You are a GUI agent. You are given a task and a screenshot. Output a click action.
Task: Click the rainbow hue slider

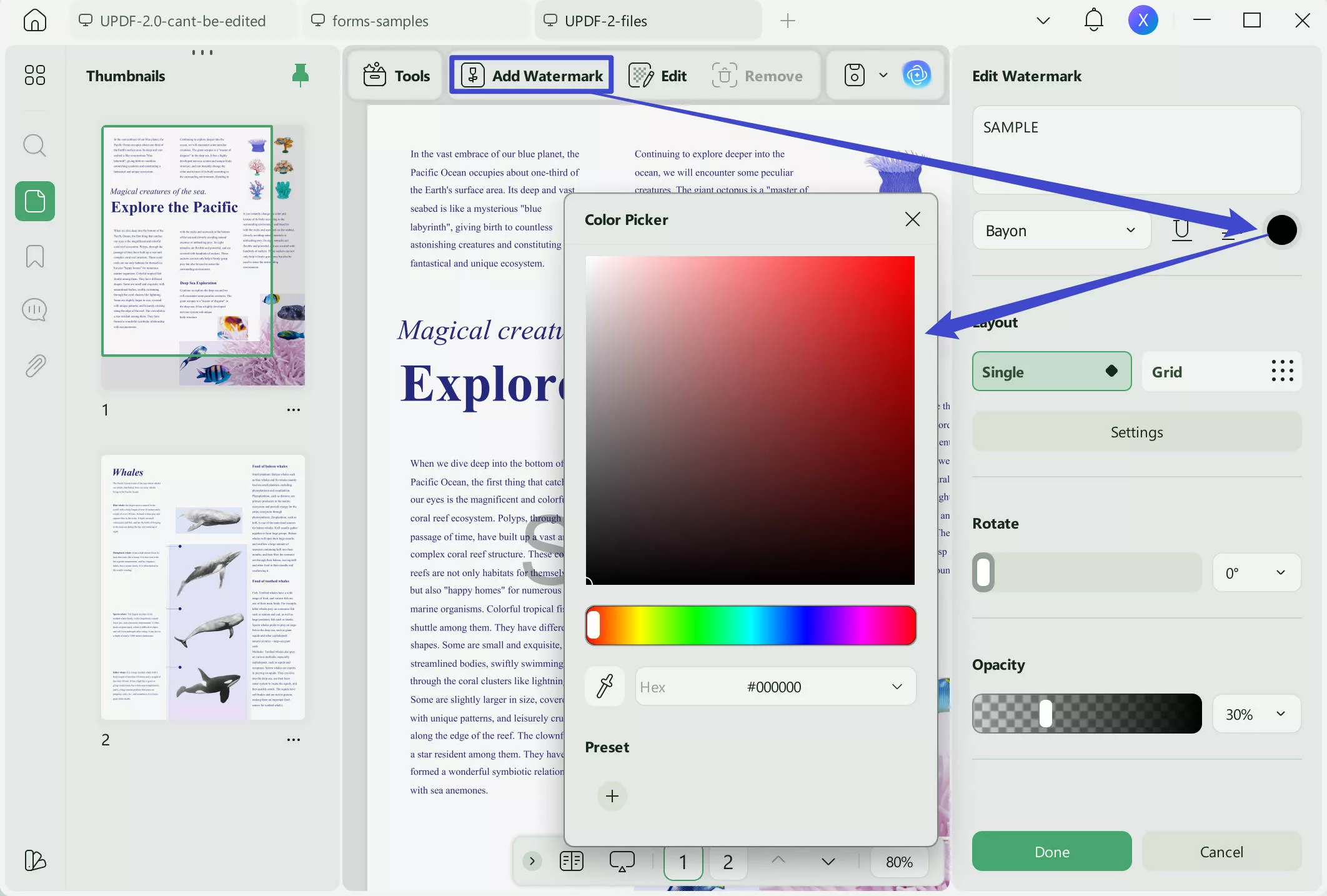[750, 625]
